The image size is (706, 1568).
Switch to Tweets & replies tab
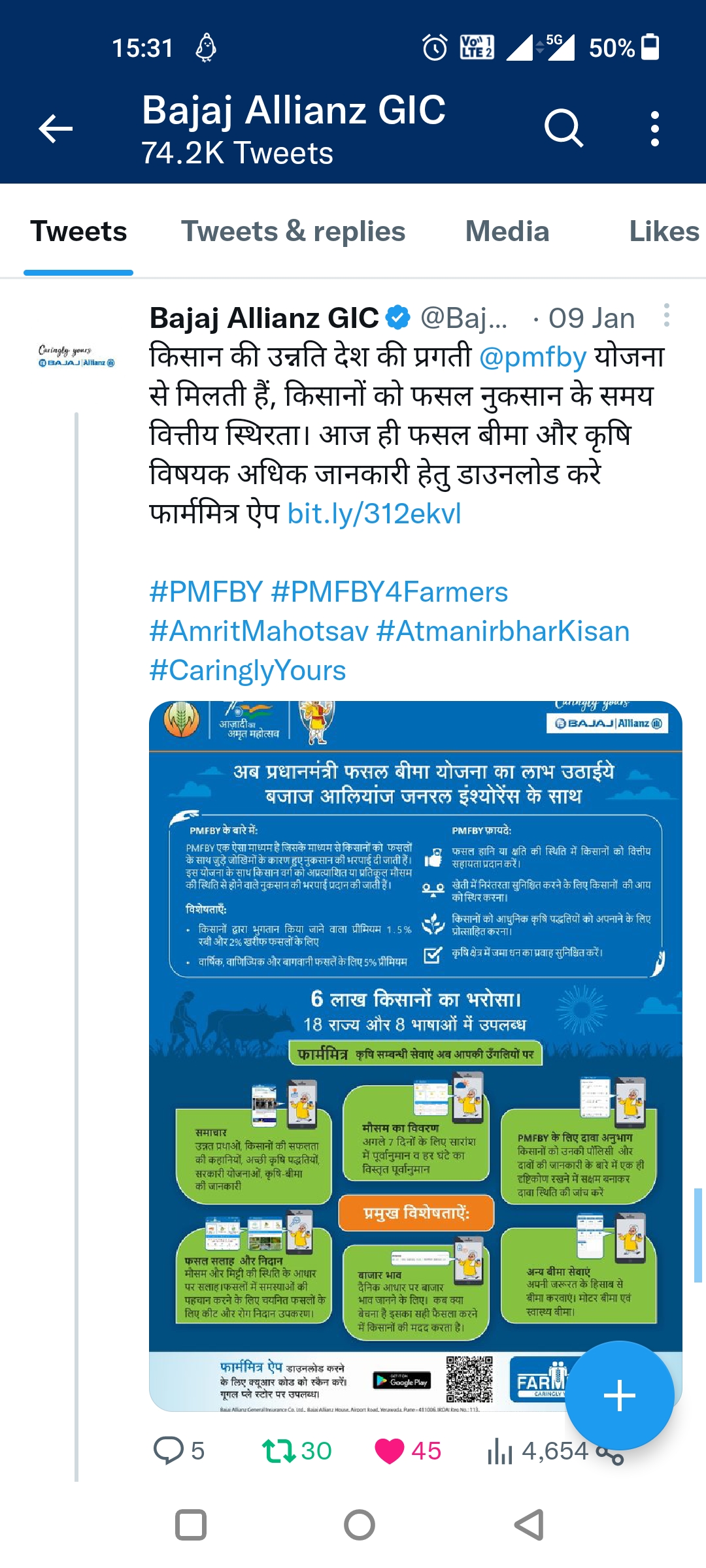pos(293,231)
